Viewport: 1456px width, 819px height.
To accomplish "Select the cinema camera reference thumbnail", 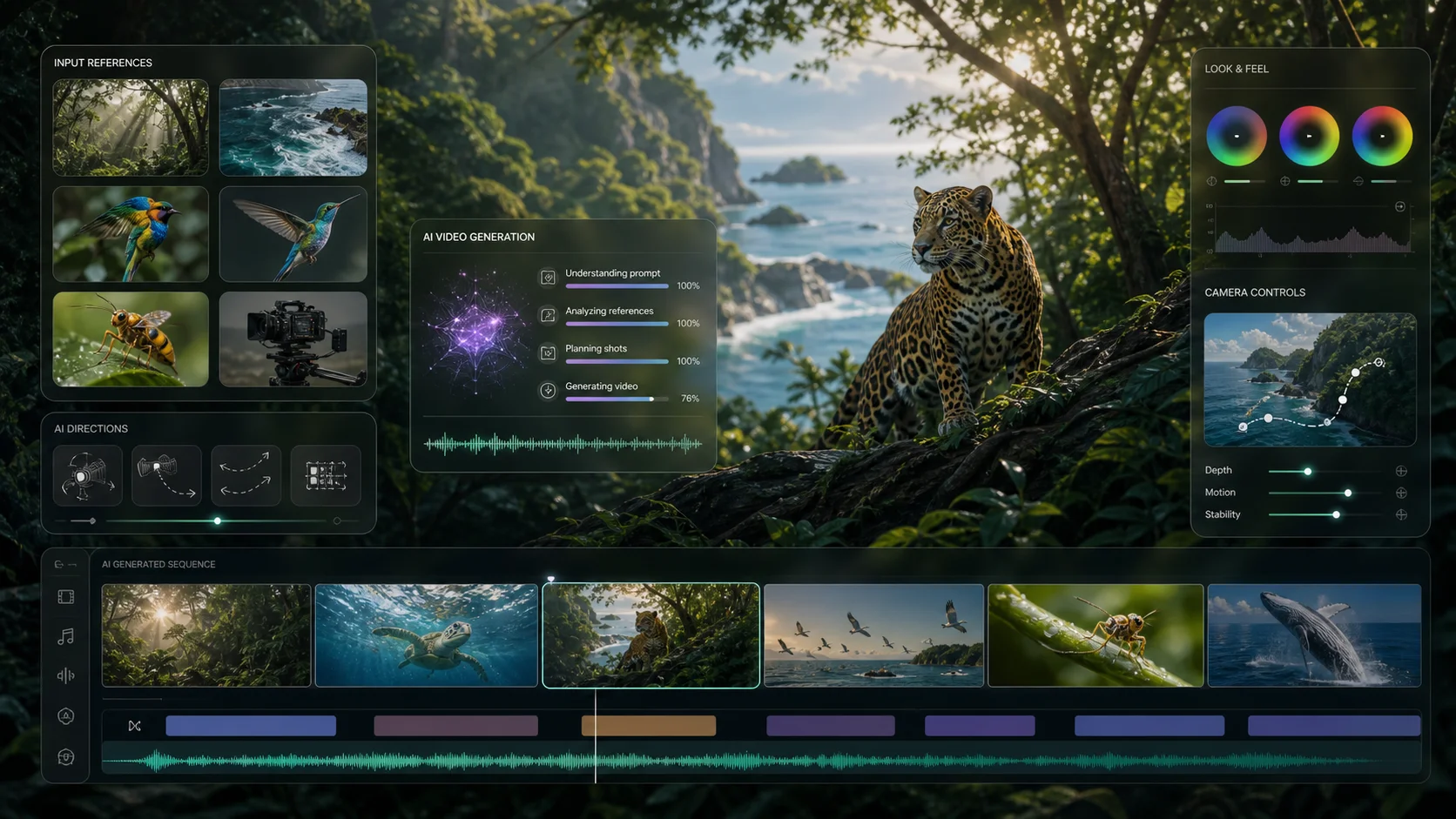I will pyautogui.click(x=293, y=339).
